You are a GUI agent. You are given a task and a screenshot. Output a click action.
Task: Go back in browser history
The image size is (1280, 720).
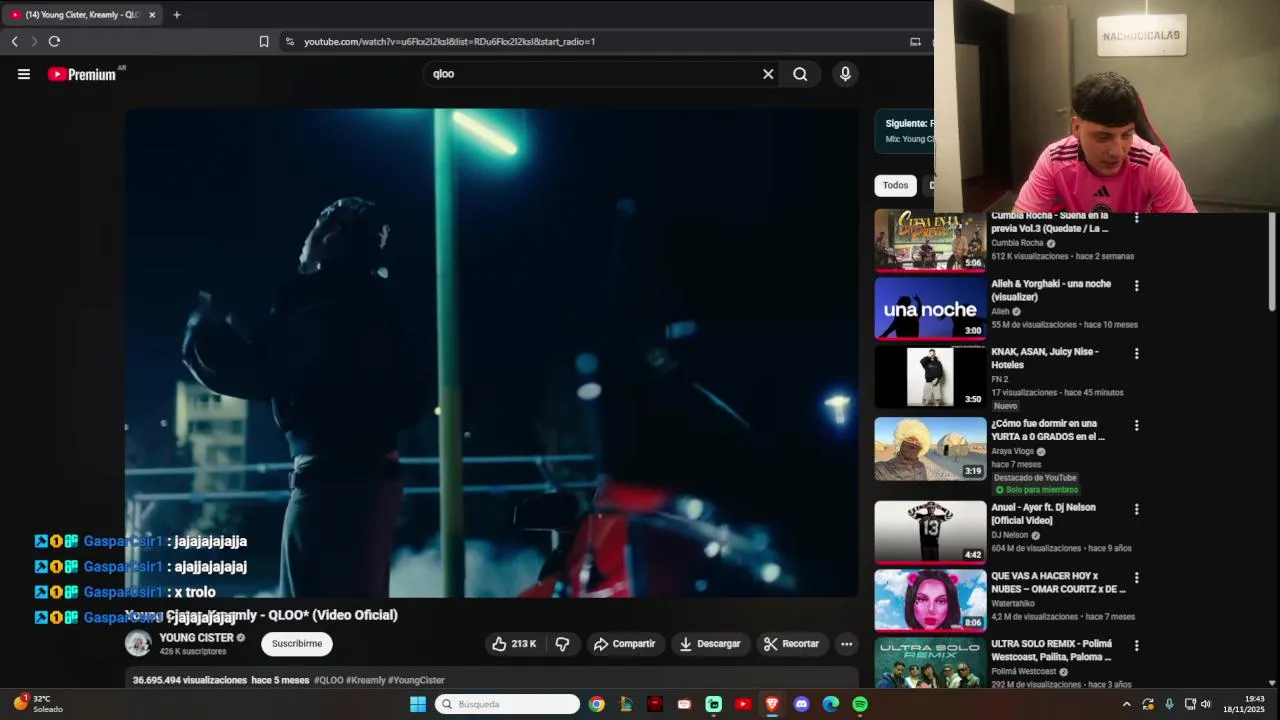point(14,41)
